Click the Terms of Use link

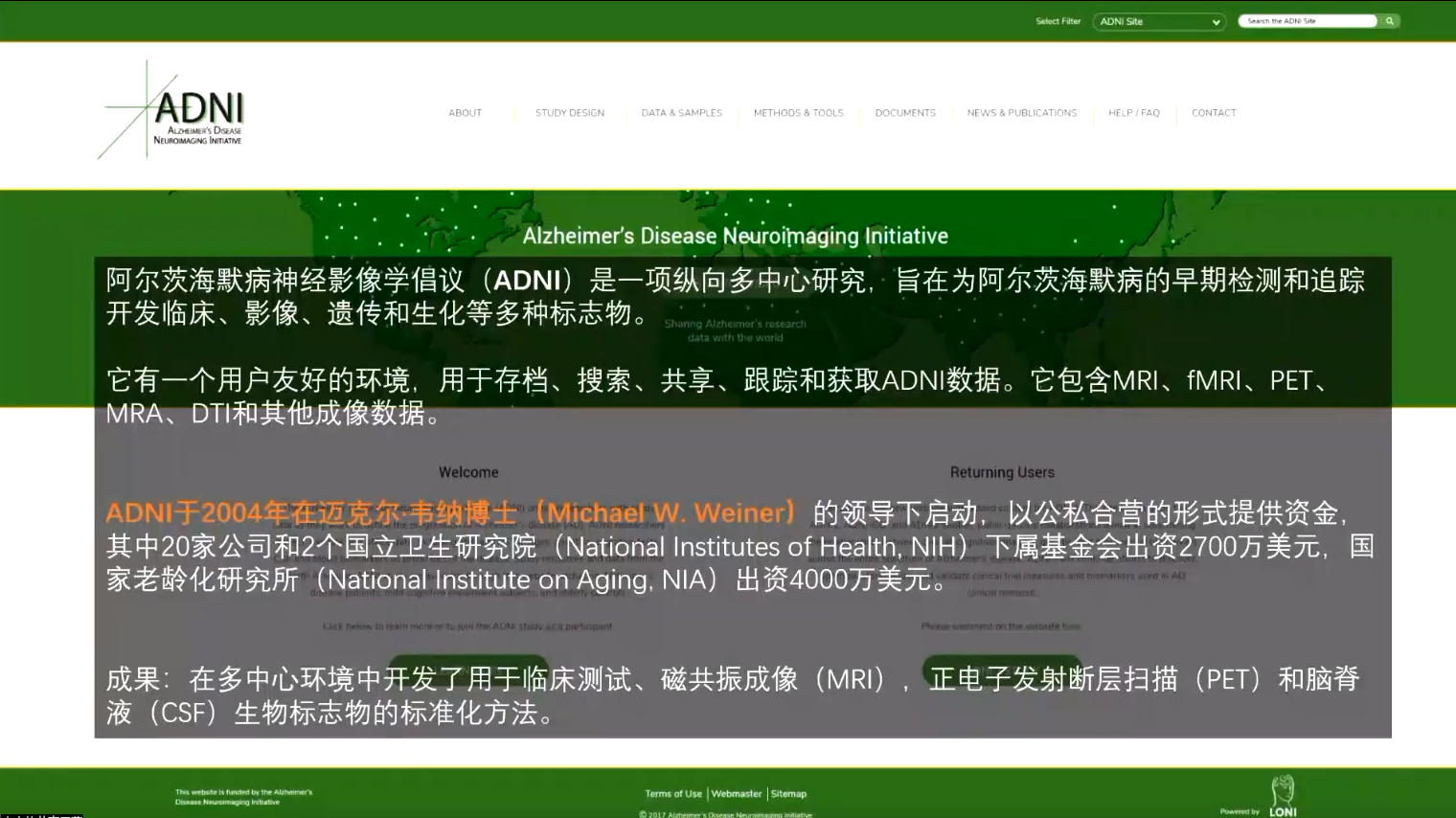click(673, 794)
